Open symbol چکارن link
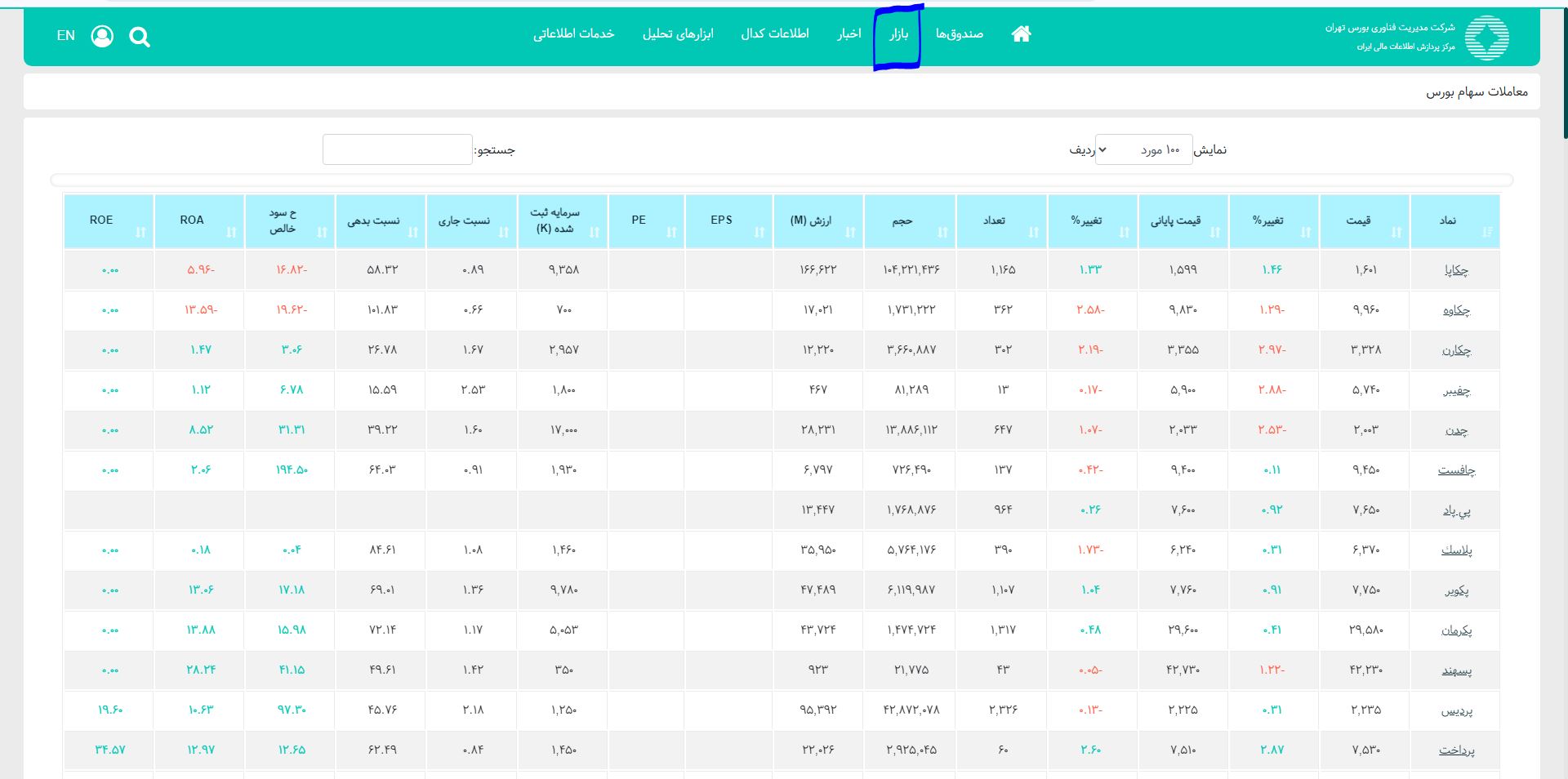 coord(1456,350)
